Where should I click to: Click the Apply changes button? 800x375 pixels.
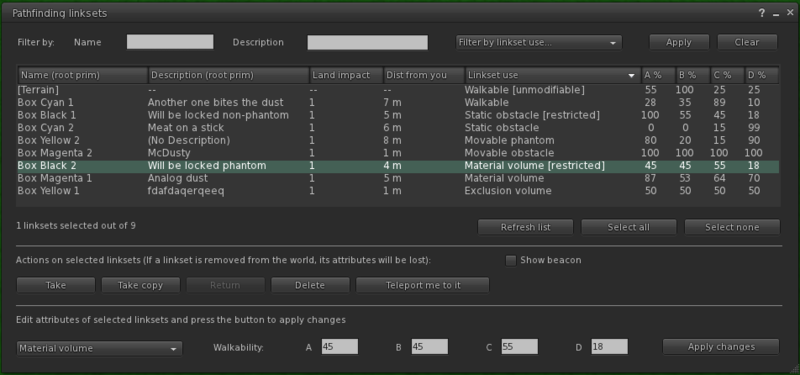pyautogui.click(x=721, y=347)
